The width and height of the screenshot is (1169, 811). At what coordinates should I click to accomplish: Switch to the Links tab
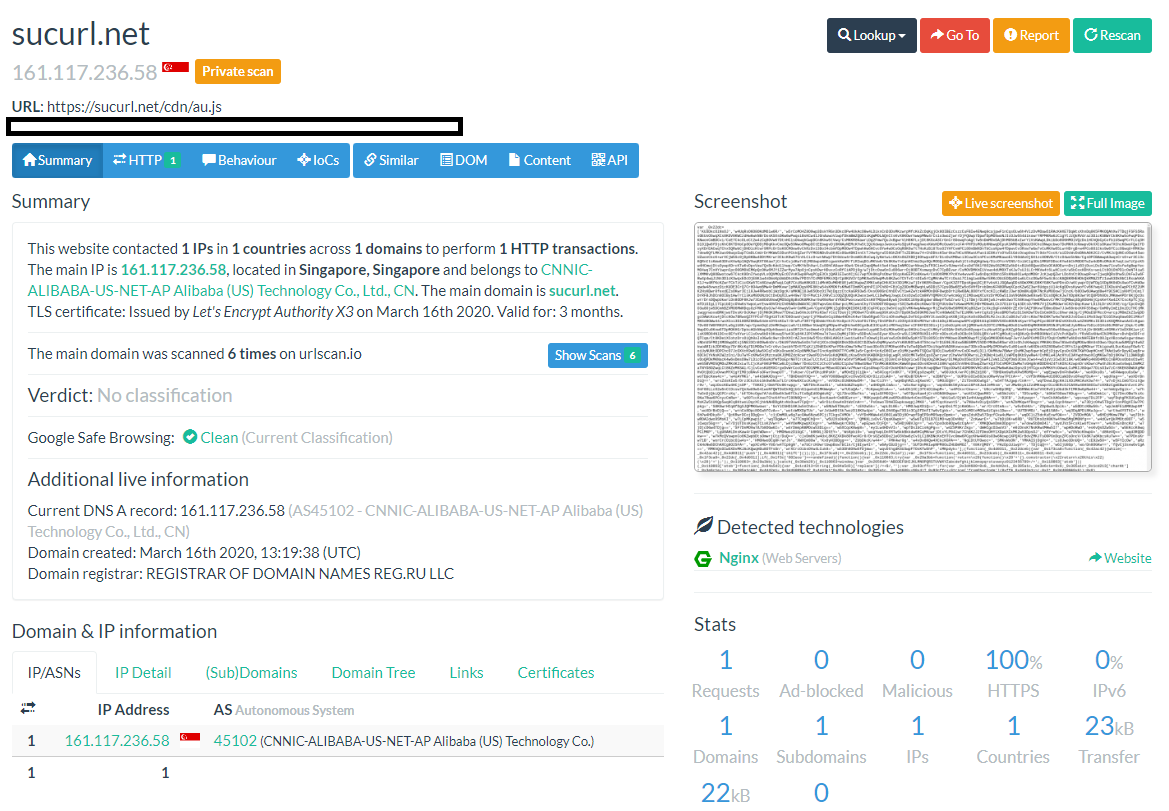point(467,673)
